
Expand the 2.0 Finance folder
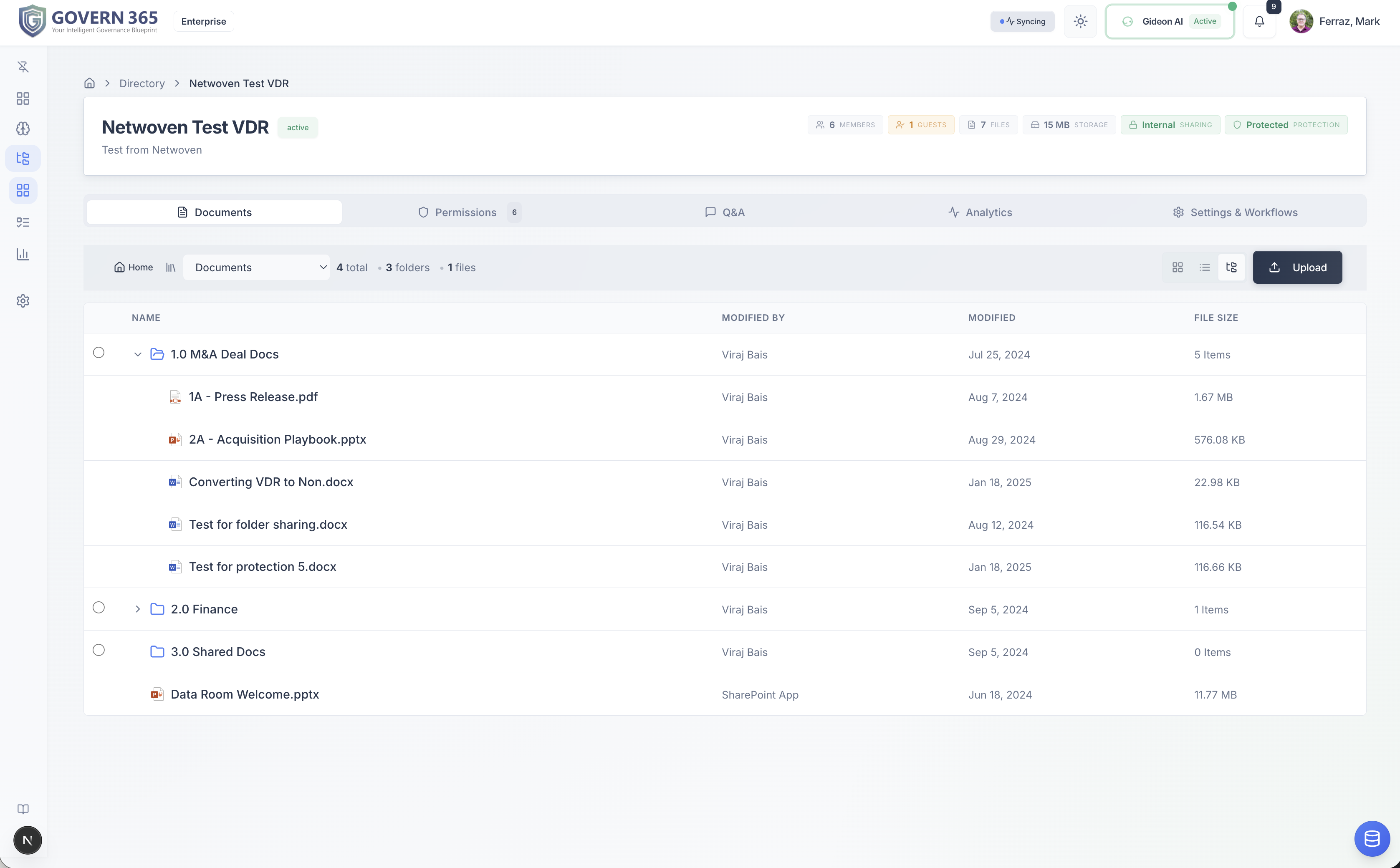coord(138,610)
